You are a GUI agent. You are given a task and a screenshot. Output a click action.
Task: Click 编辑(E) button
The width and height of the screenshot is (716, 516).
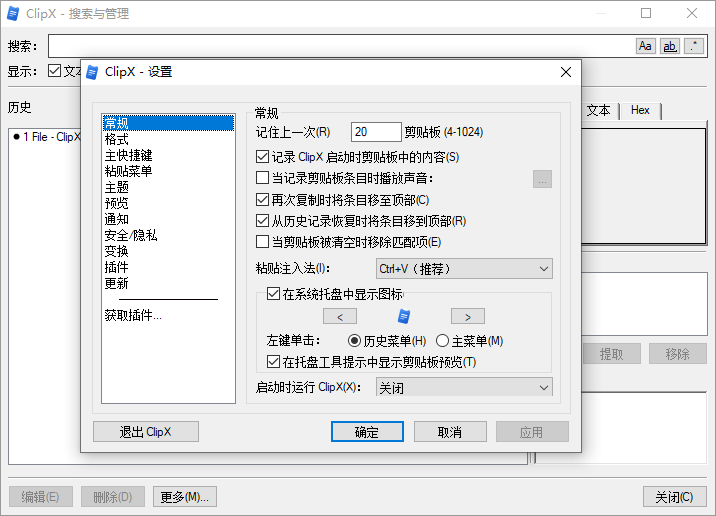41,496
